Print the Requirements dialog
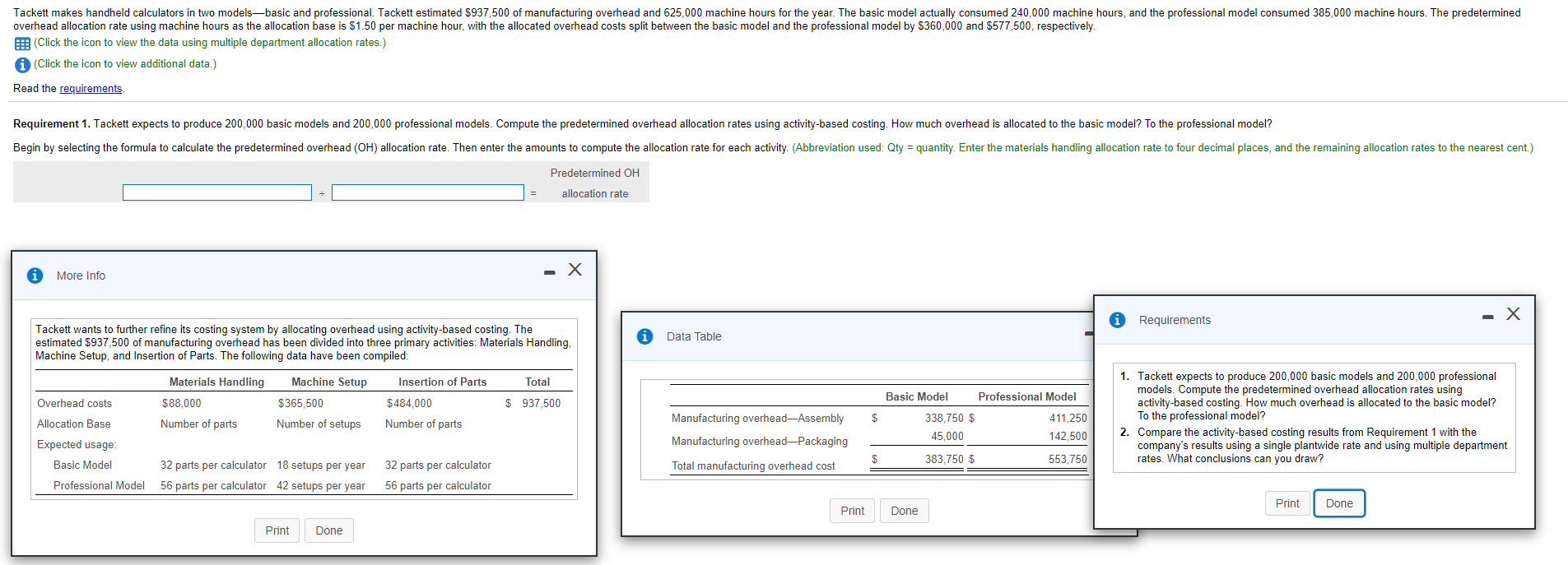This screenshot has height=565, width=1568. 1287,503
